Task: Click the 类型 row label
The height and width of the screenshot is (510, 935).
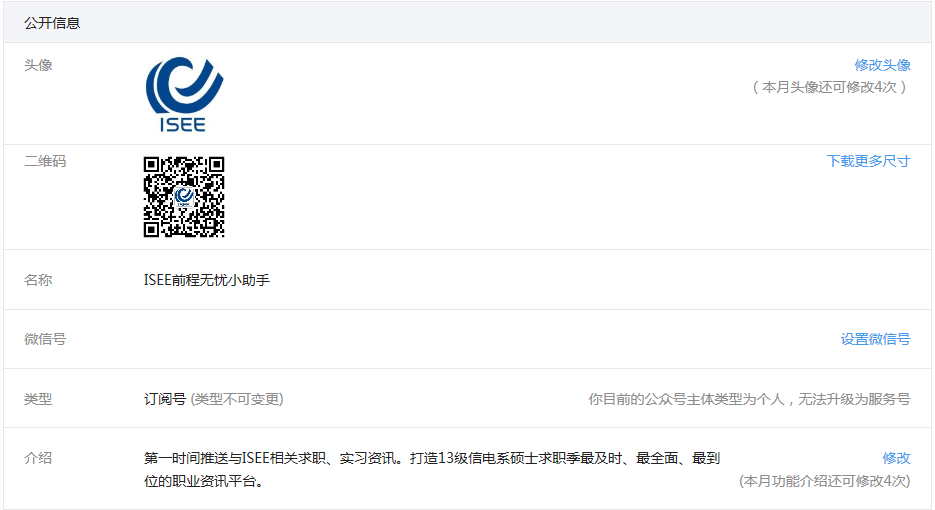Action: 38,398
